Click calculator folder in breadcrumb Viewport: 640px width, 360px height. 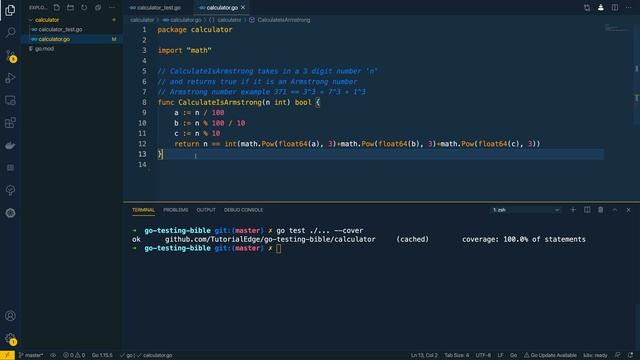pos(142,20)
